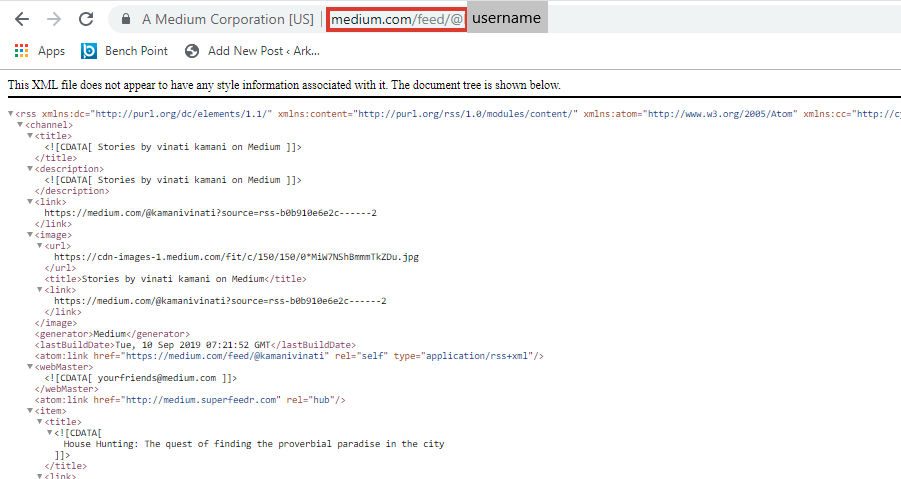Collapse the link node inside image
The image size is (901, 479).
coord(40,290)
